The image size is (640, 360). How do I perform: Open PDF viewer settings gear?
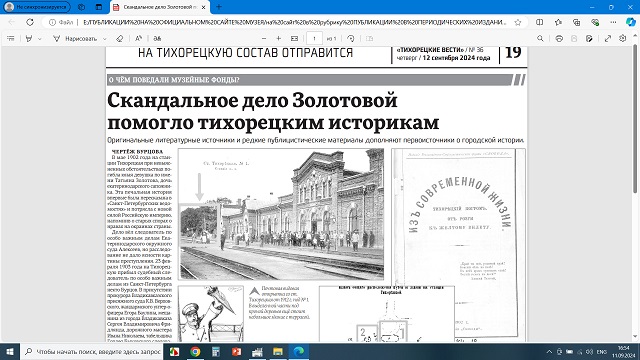click(x=622, y=38)
